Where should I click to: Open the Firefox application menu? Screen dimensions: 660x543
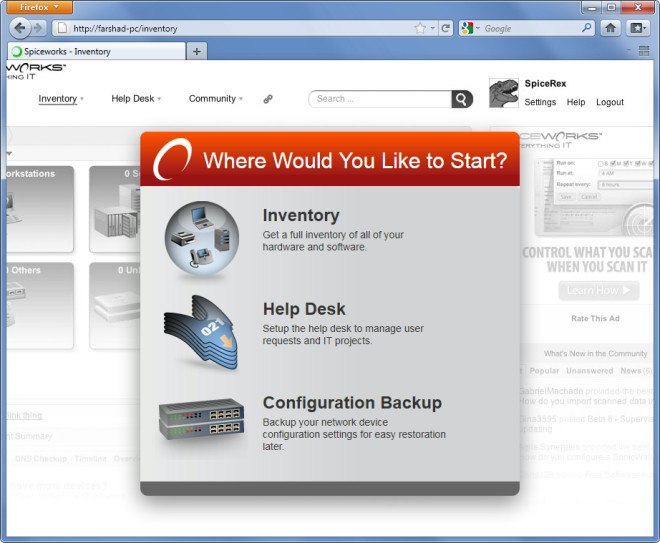click(x=40, y=7)
